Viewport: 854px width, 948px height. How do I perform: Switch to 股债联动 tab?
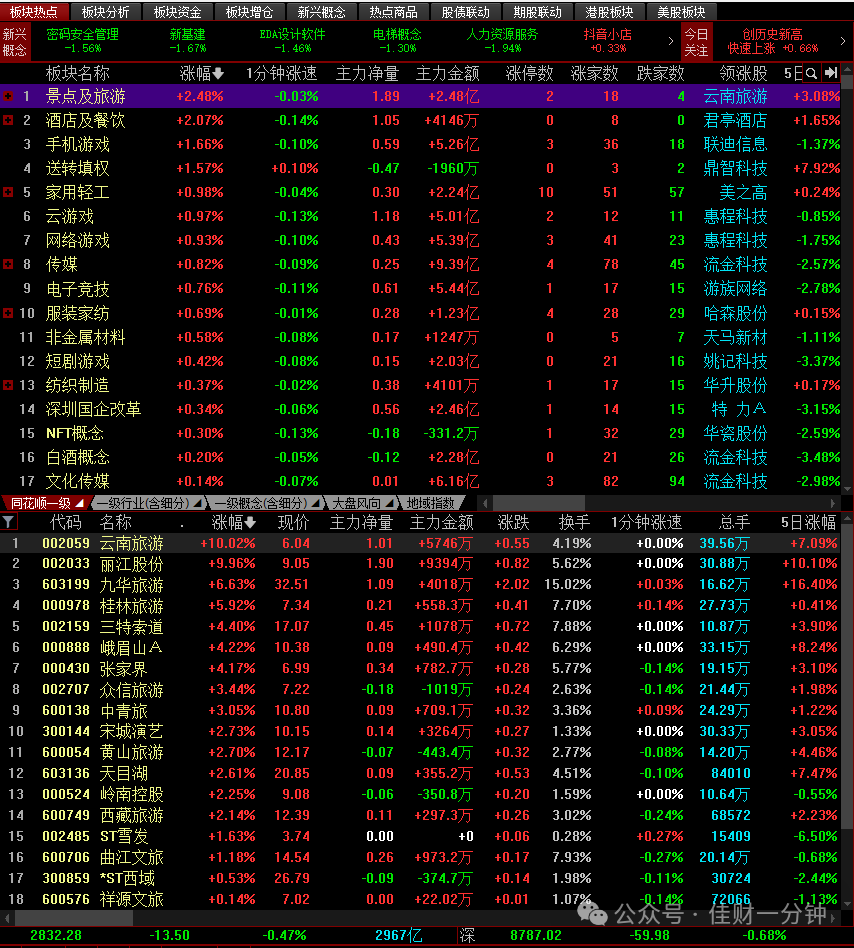tap(465, 11)
